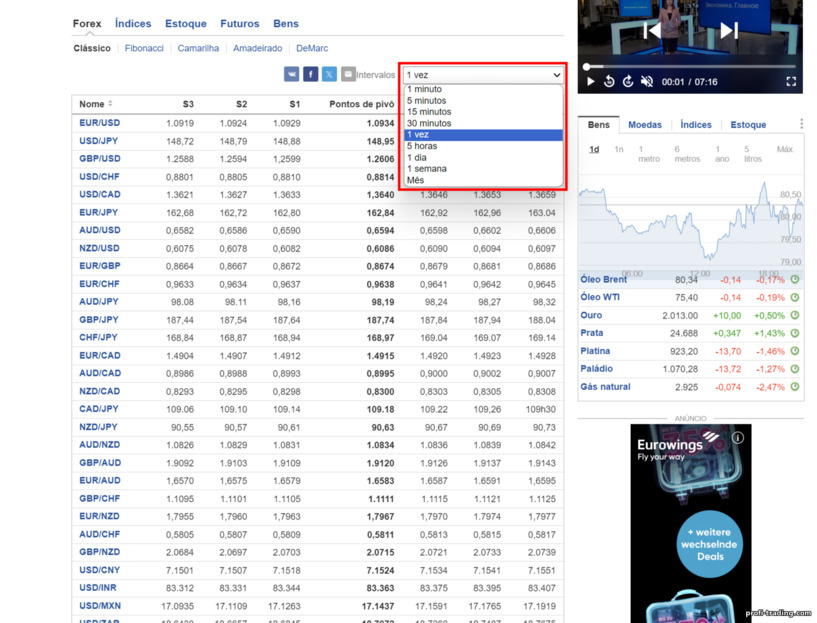The height and width of the screenshot is (623, 817).
Task: Click the video progress bar
Action: point(690,67)
